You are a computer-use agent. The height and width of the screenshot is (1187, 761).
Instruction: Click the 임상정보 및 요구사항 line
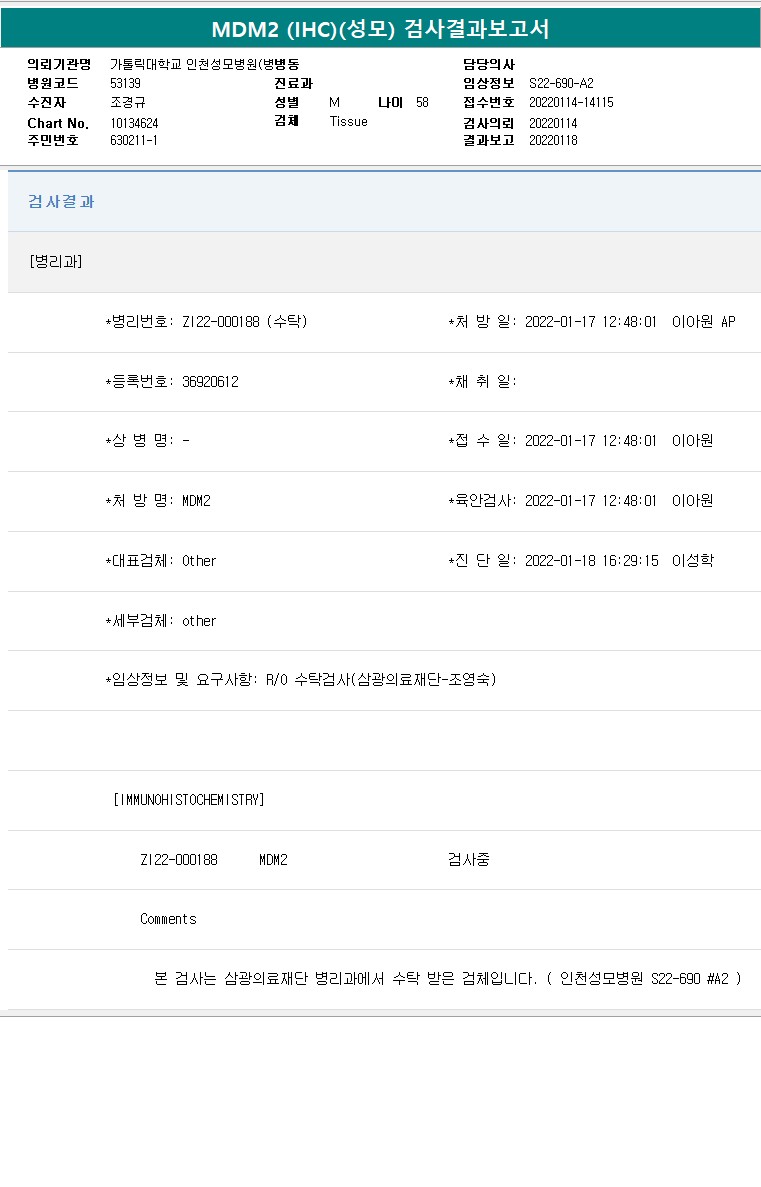pyautogui.click(x=301, y=680)
